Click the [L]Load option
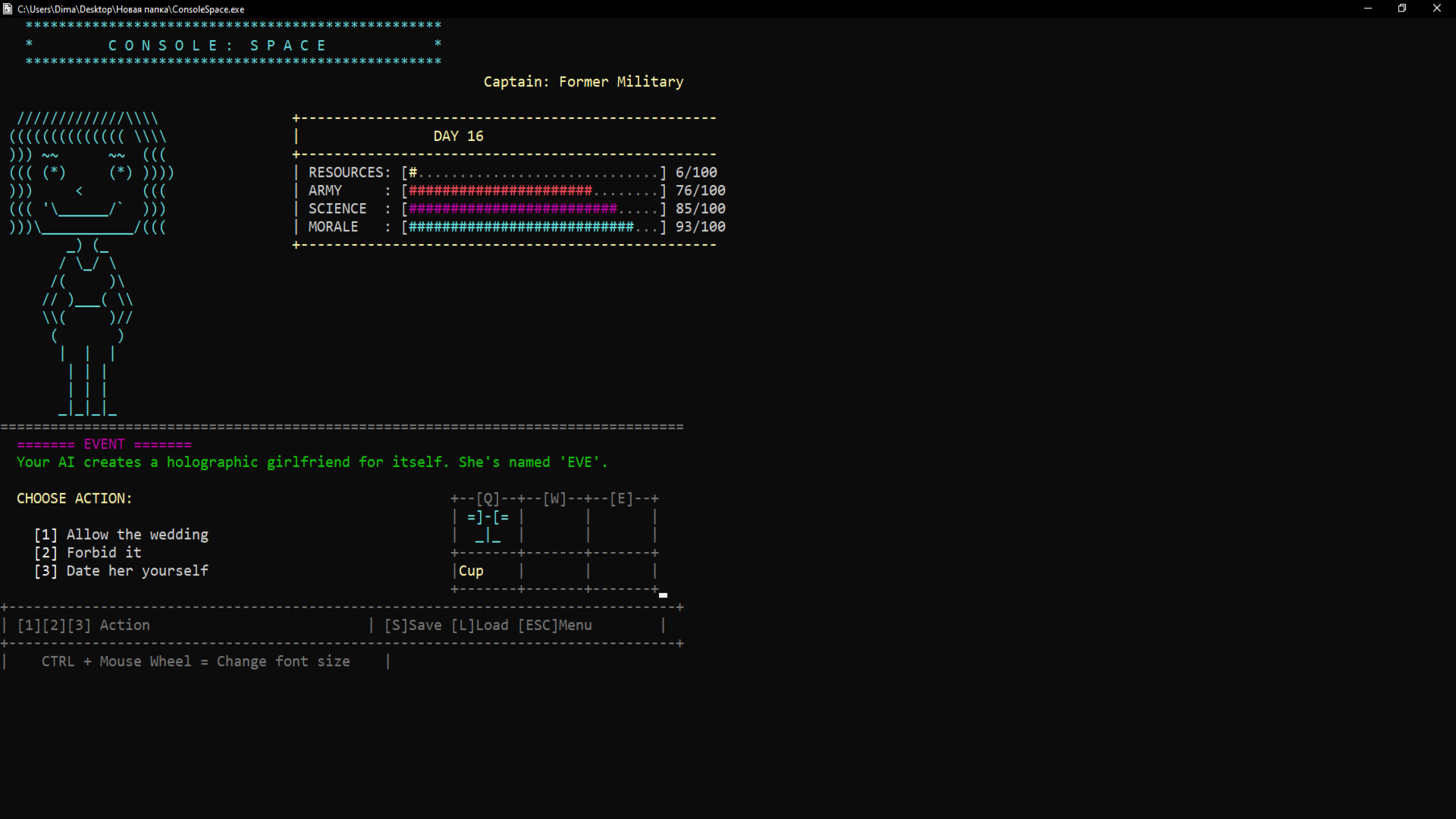Viewport: 1456px width, 819px height. pos(480,626)
